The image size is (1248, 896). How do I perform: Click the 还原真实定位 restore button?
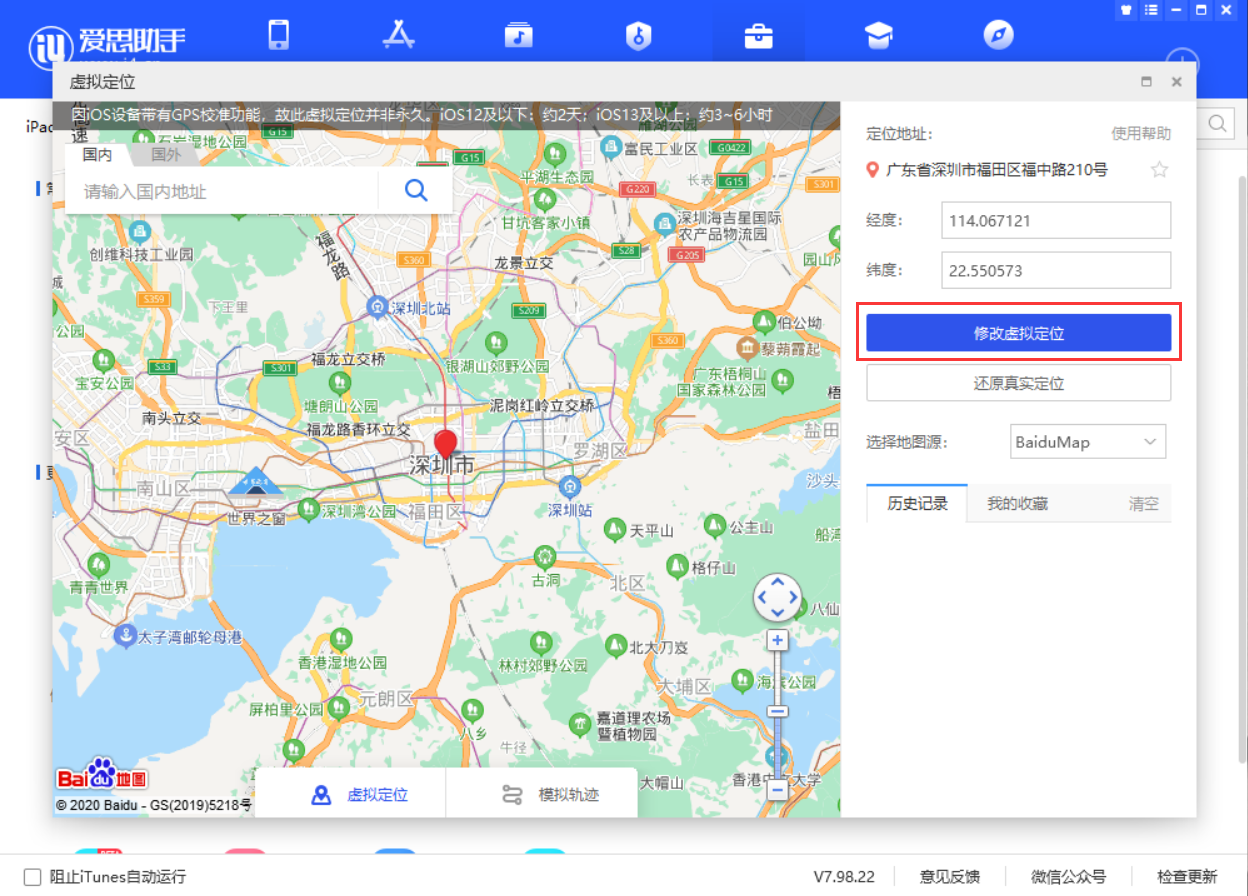click(1018, 383)
